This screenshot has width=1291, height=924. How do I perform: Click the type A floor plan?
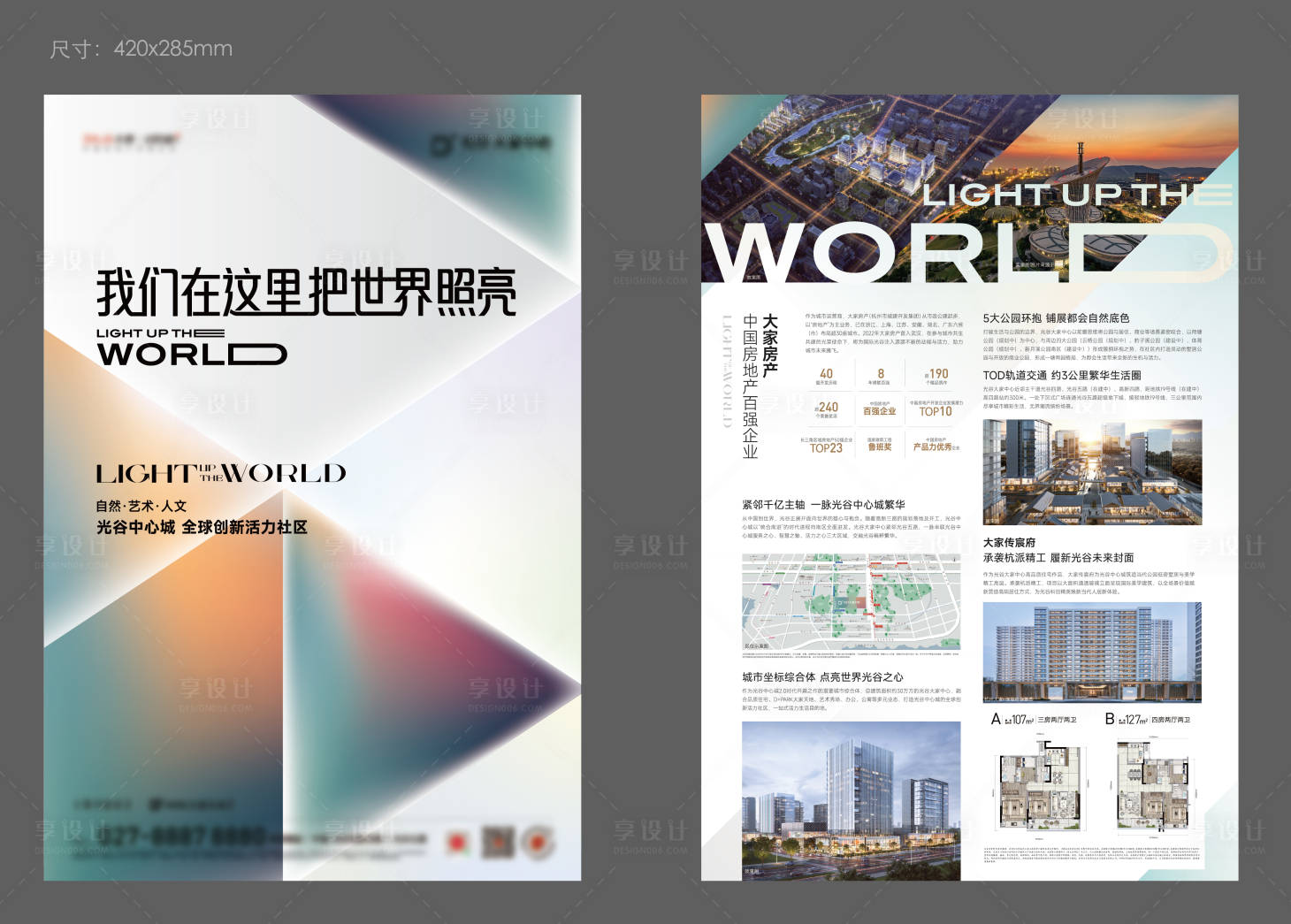point(1039,785)
